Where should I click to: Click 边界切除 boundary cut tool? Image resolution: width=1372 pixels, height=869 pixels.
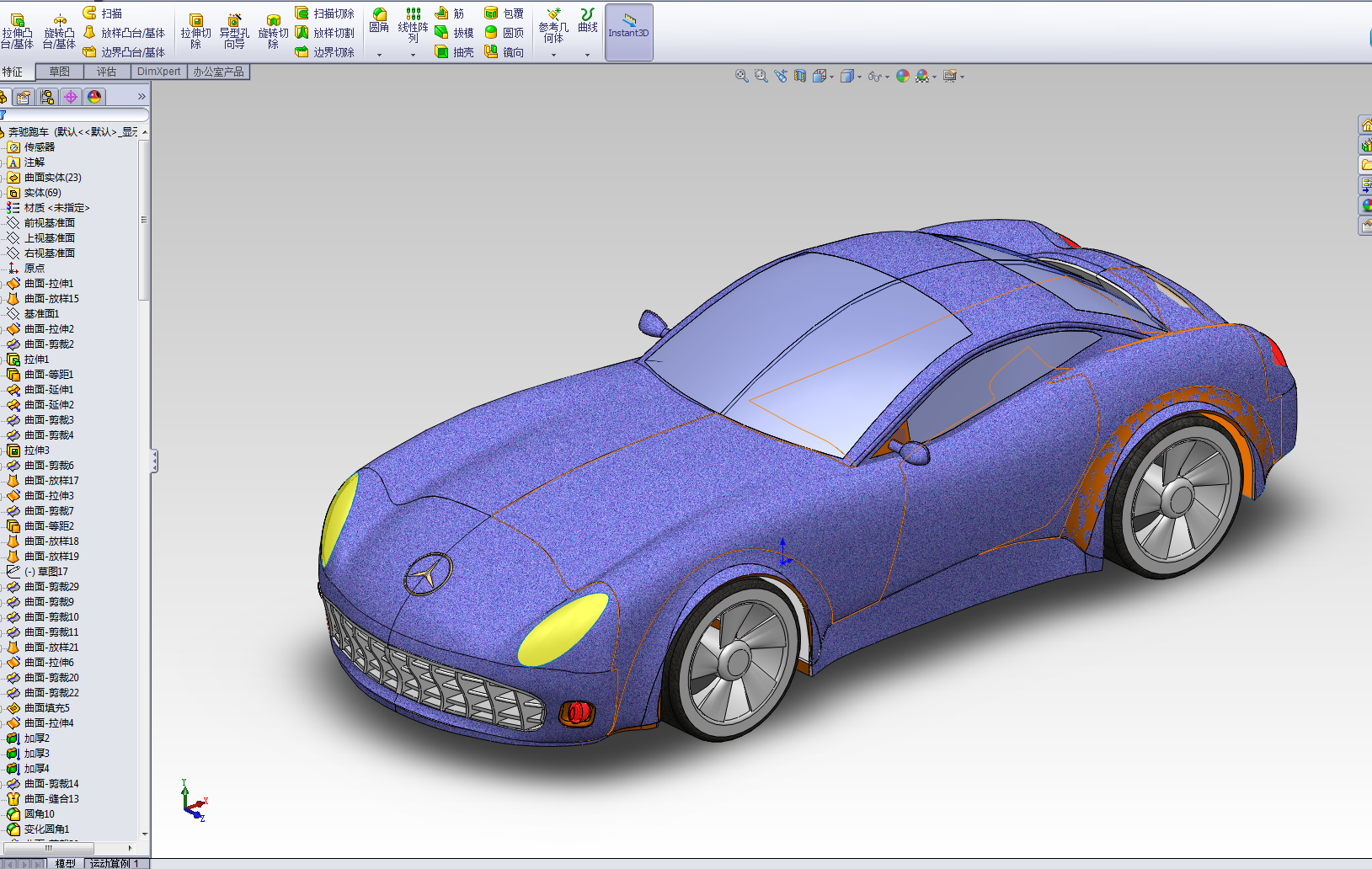324,52
